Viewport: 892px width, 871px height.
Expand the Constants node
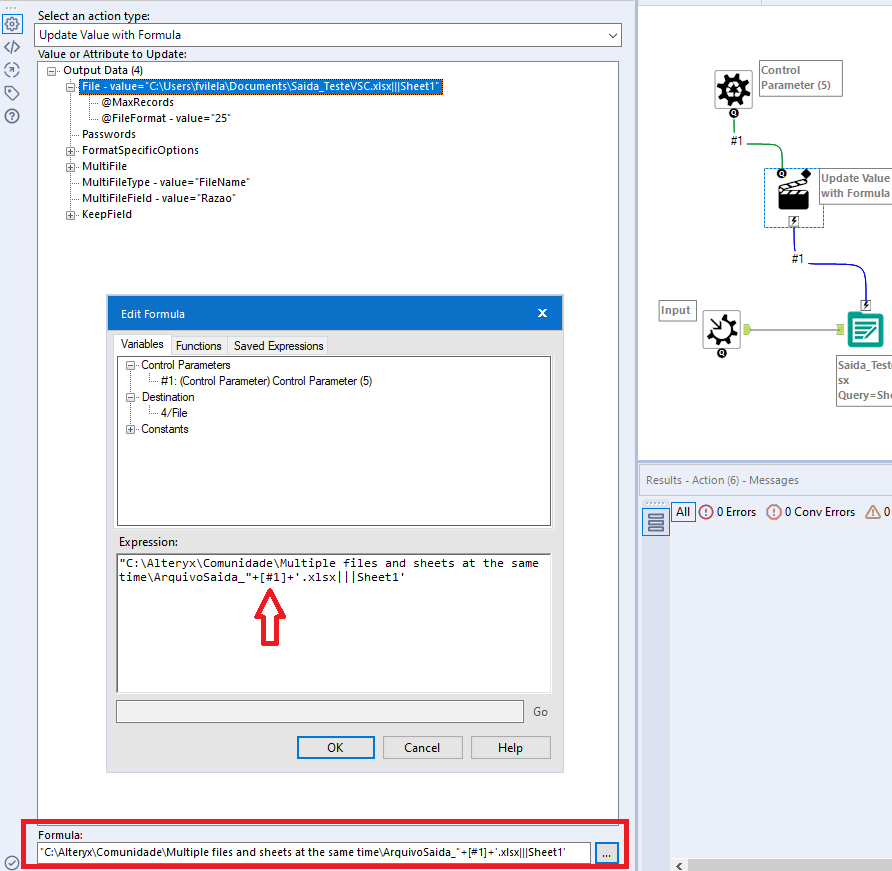tap(130, 430)
